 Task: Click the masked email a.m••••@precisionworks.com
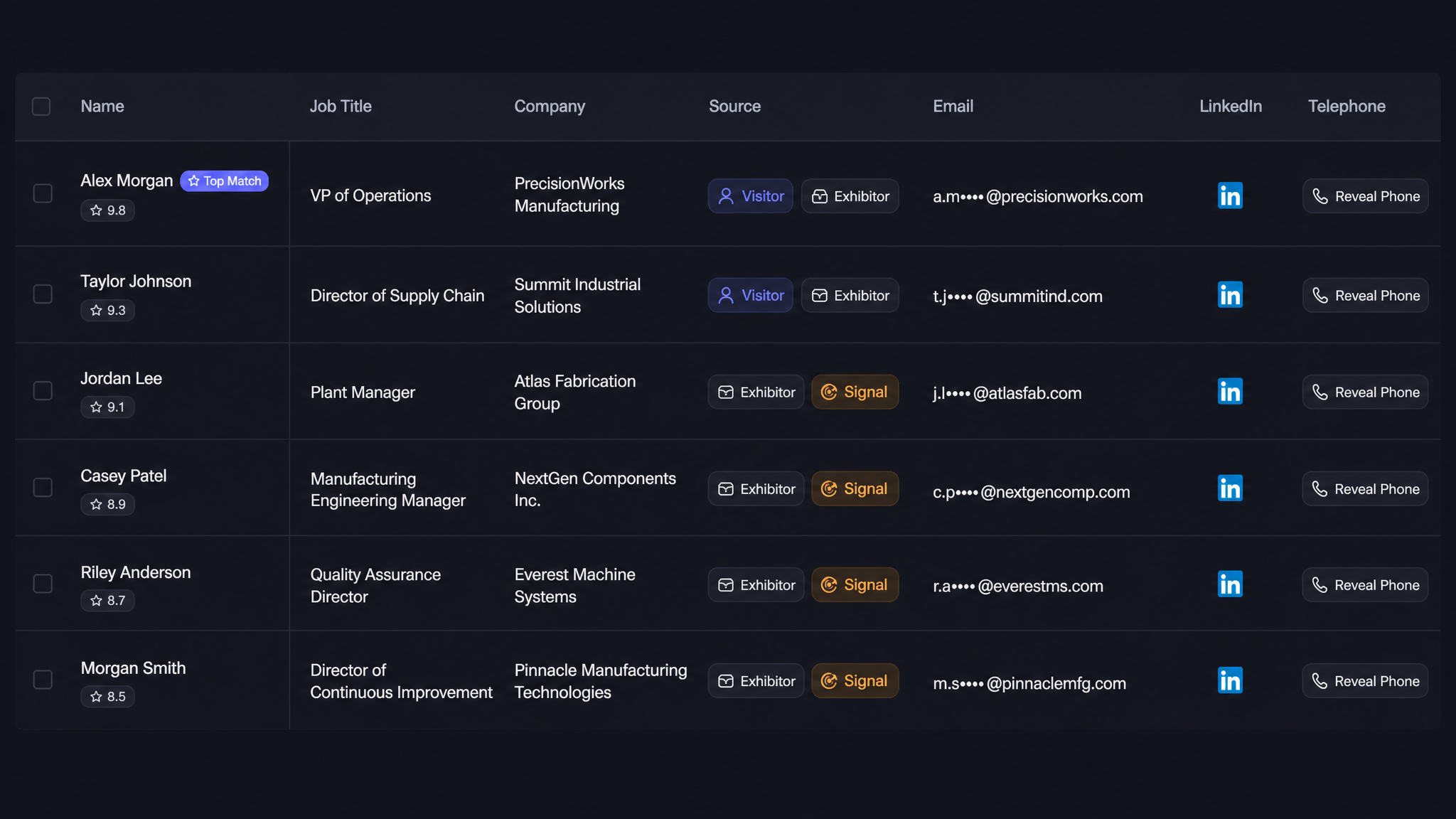coord(1038,196)
